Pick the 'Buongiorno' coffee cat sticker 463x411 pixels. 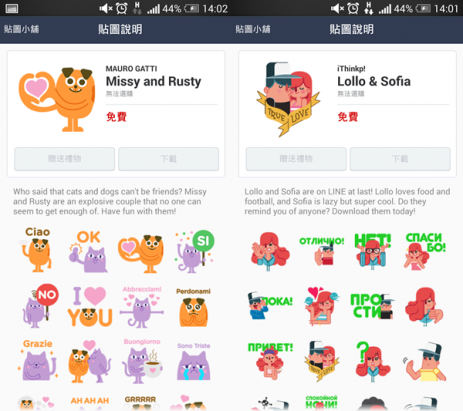point(142,361)
